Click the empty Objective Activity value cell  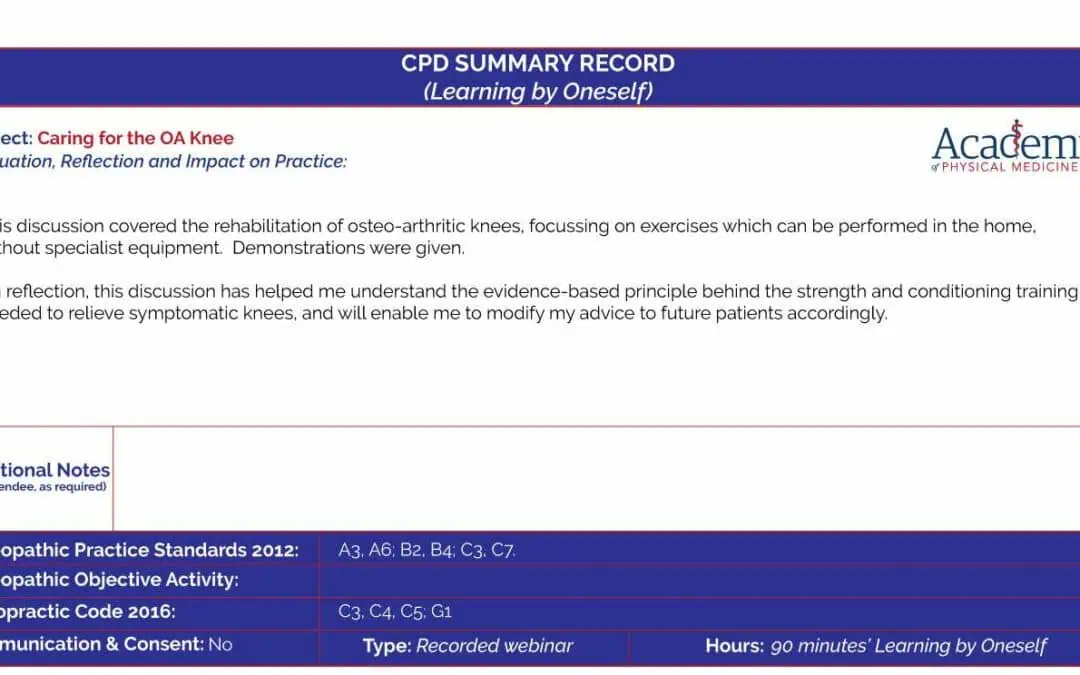[x=699, y=580]
